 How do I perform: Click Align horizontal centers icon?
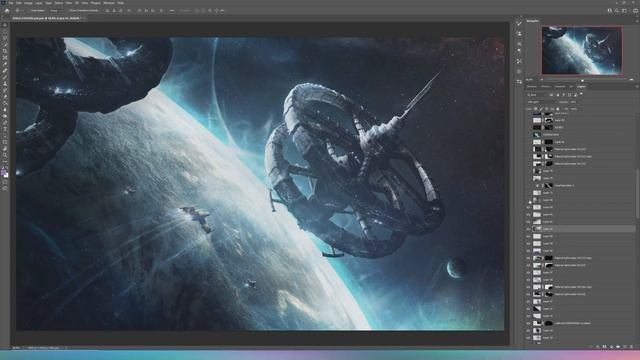coord(114,11)
